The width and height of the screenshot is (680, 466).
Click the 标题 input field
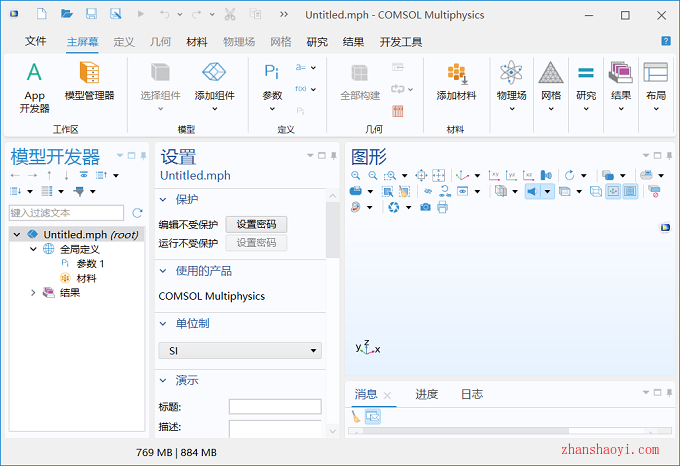pos(275,407)
